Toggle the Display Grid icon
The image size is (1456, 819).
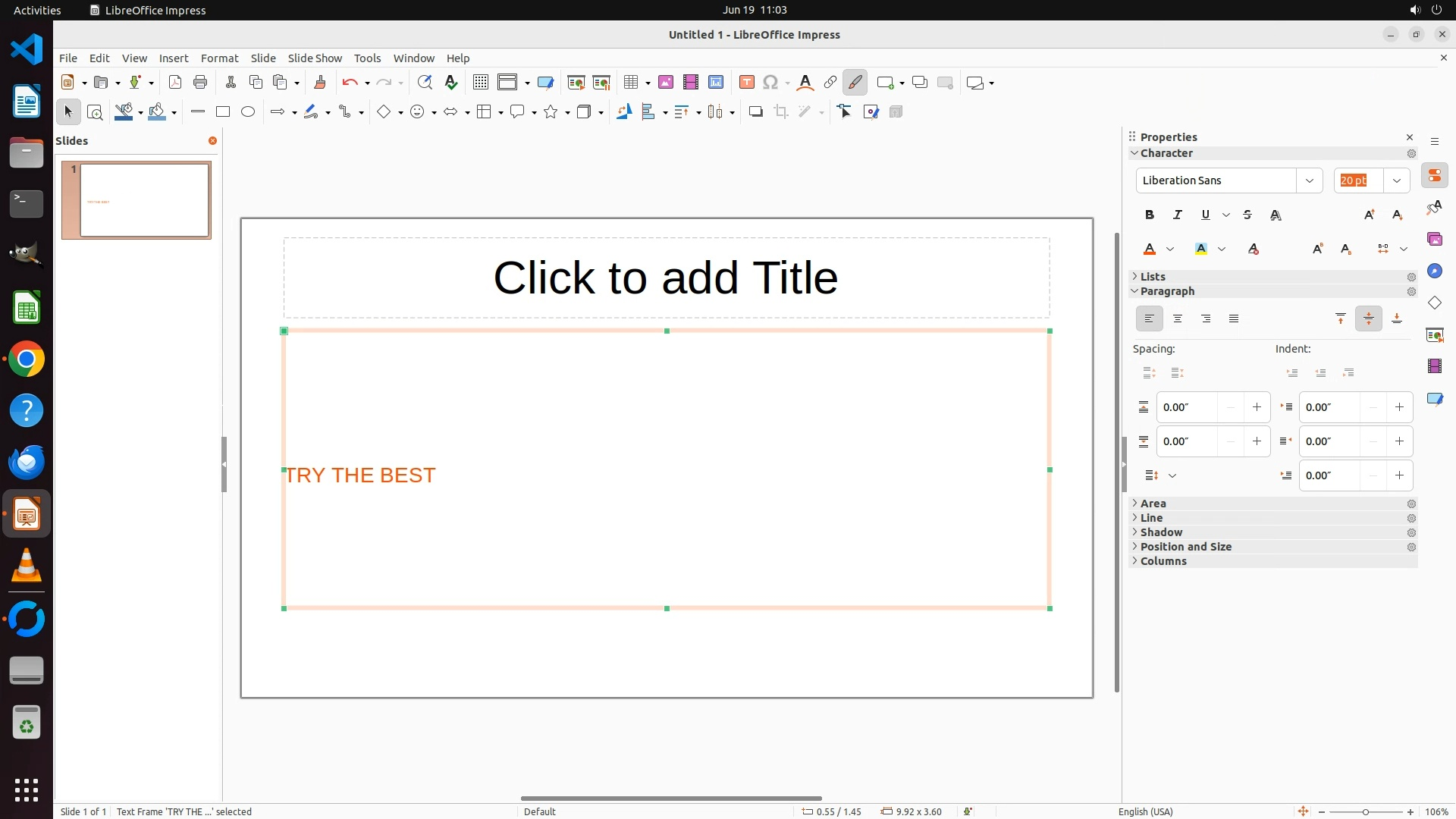(480, 83)
